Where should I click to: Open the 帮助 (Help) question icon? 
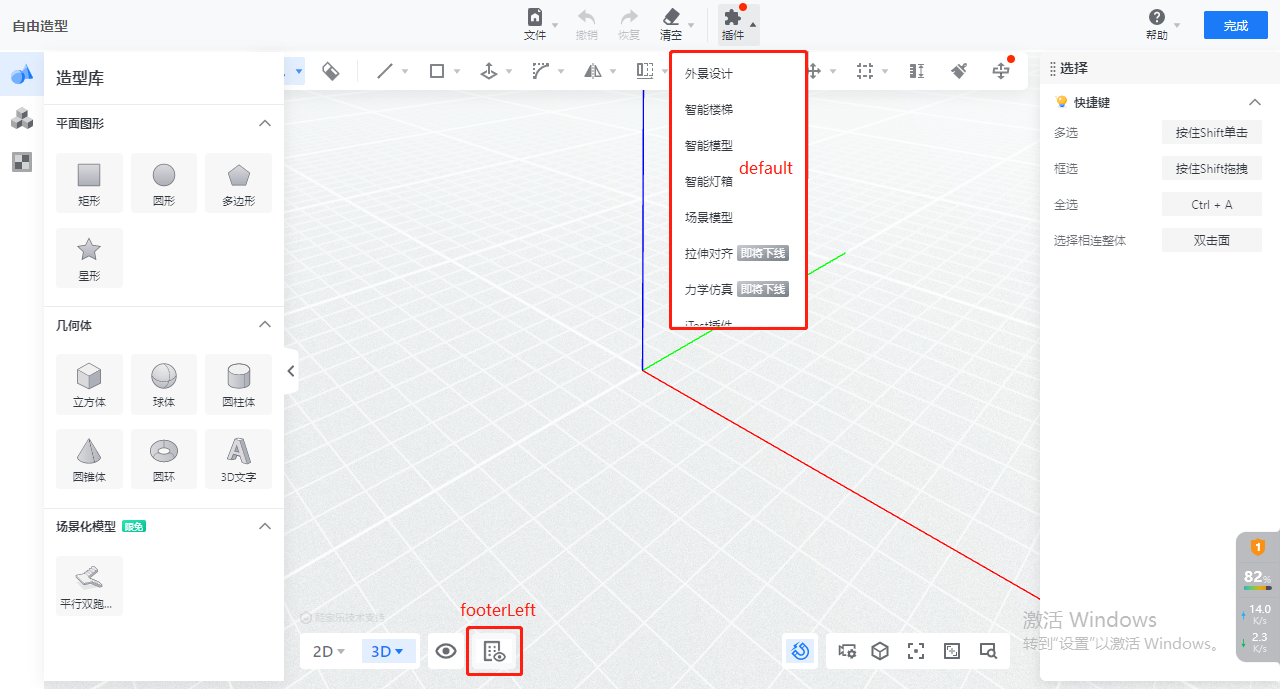[1157, 17]
